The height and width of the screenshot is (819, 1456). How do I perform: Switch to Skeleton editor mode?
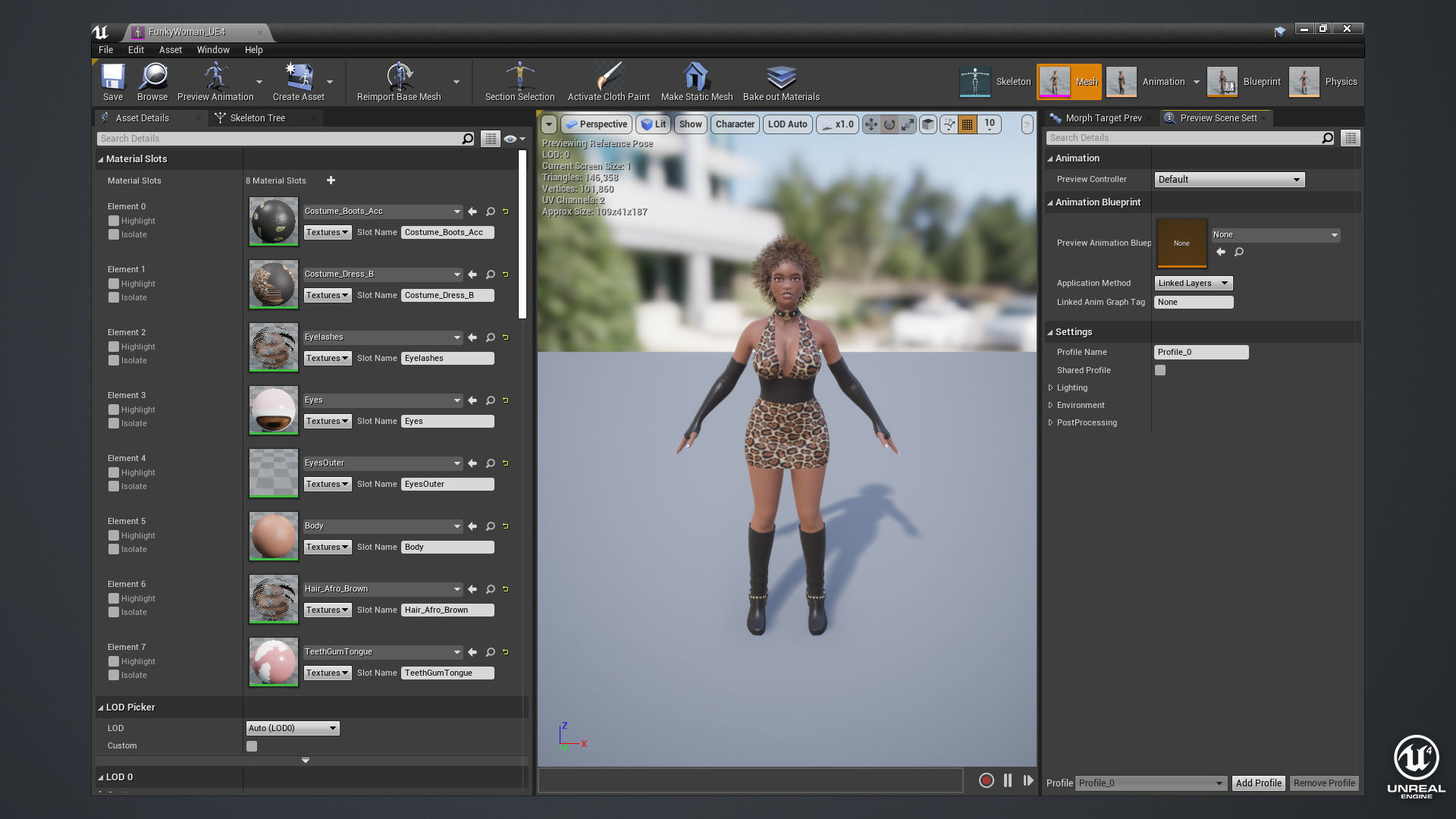[x=996, y=82]
